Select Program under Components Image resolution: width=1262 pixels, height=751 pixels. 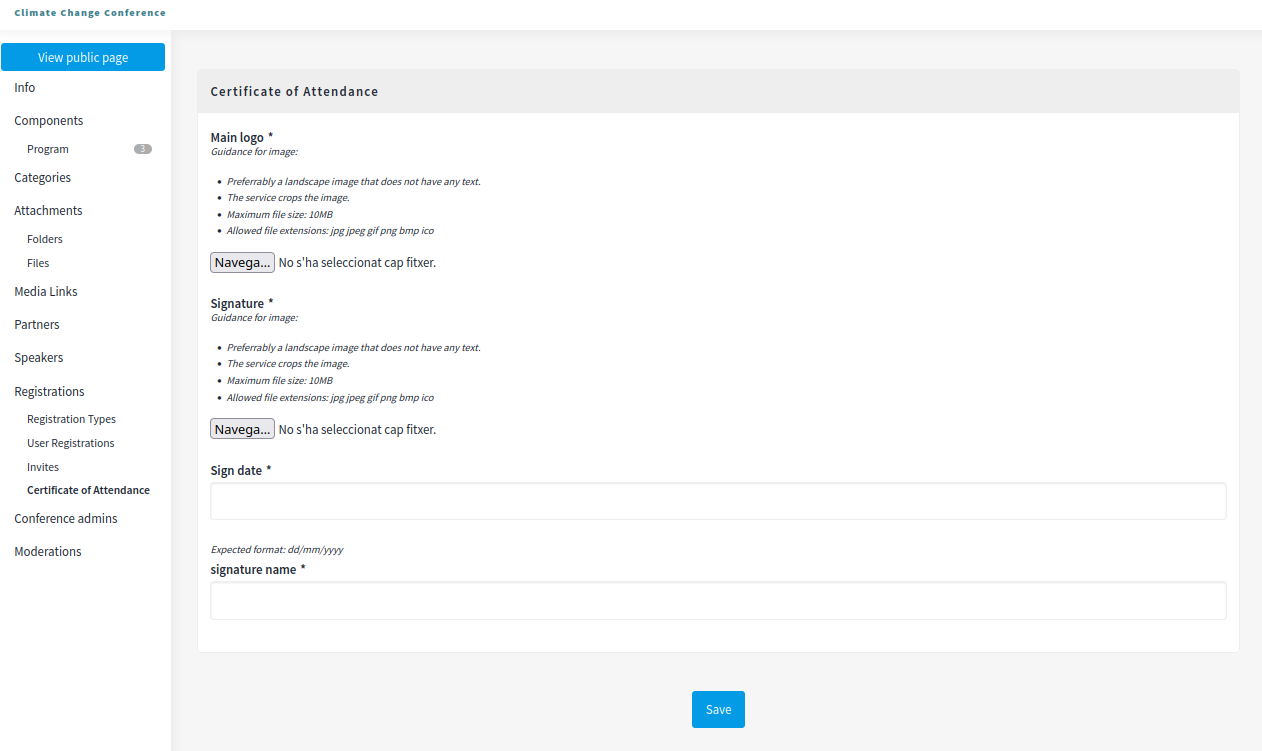point(48,149)
